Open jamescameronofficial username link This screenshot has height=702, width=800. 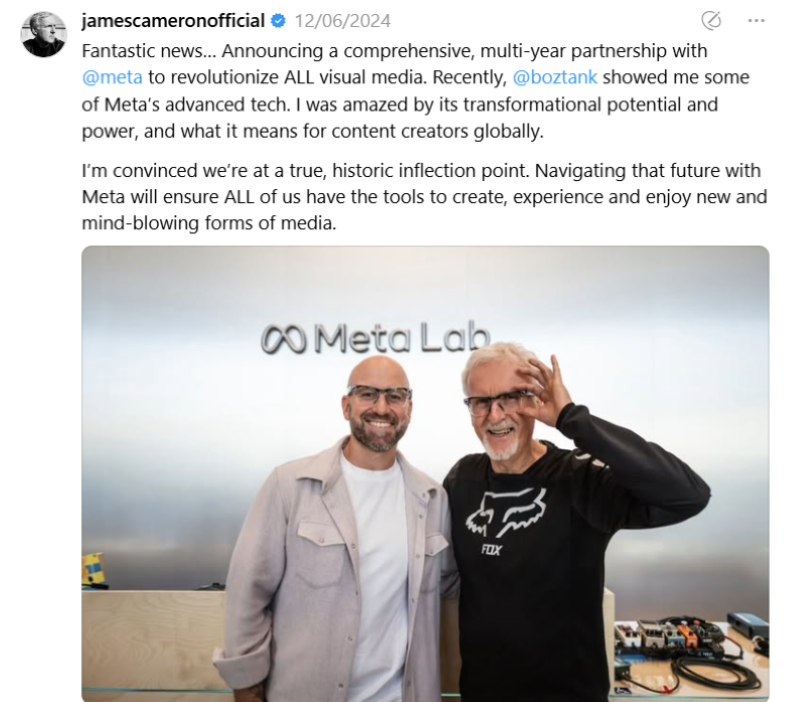click(173, 21)
